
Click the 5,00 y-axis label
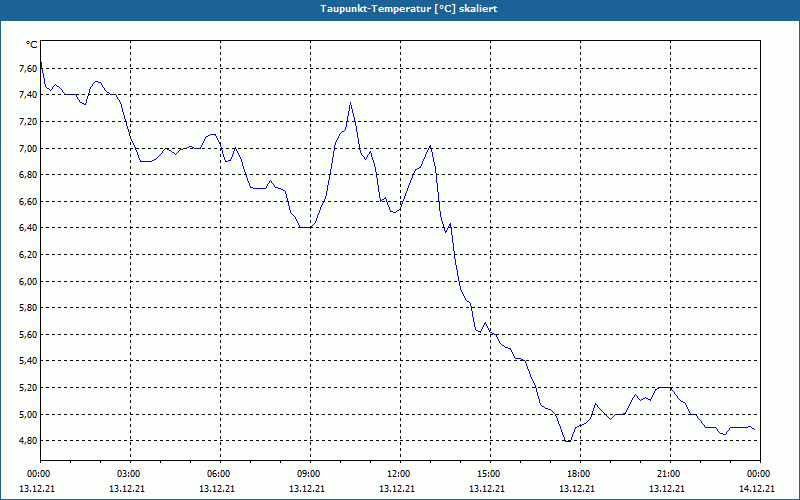[x=28, y=414]
